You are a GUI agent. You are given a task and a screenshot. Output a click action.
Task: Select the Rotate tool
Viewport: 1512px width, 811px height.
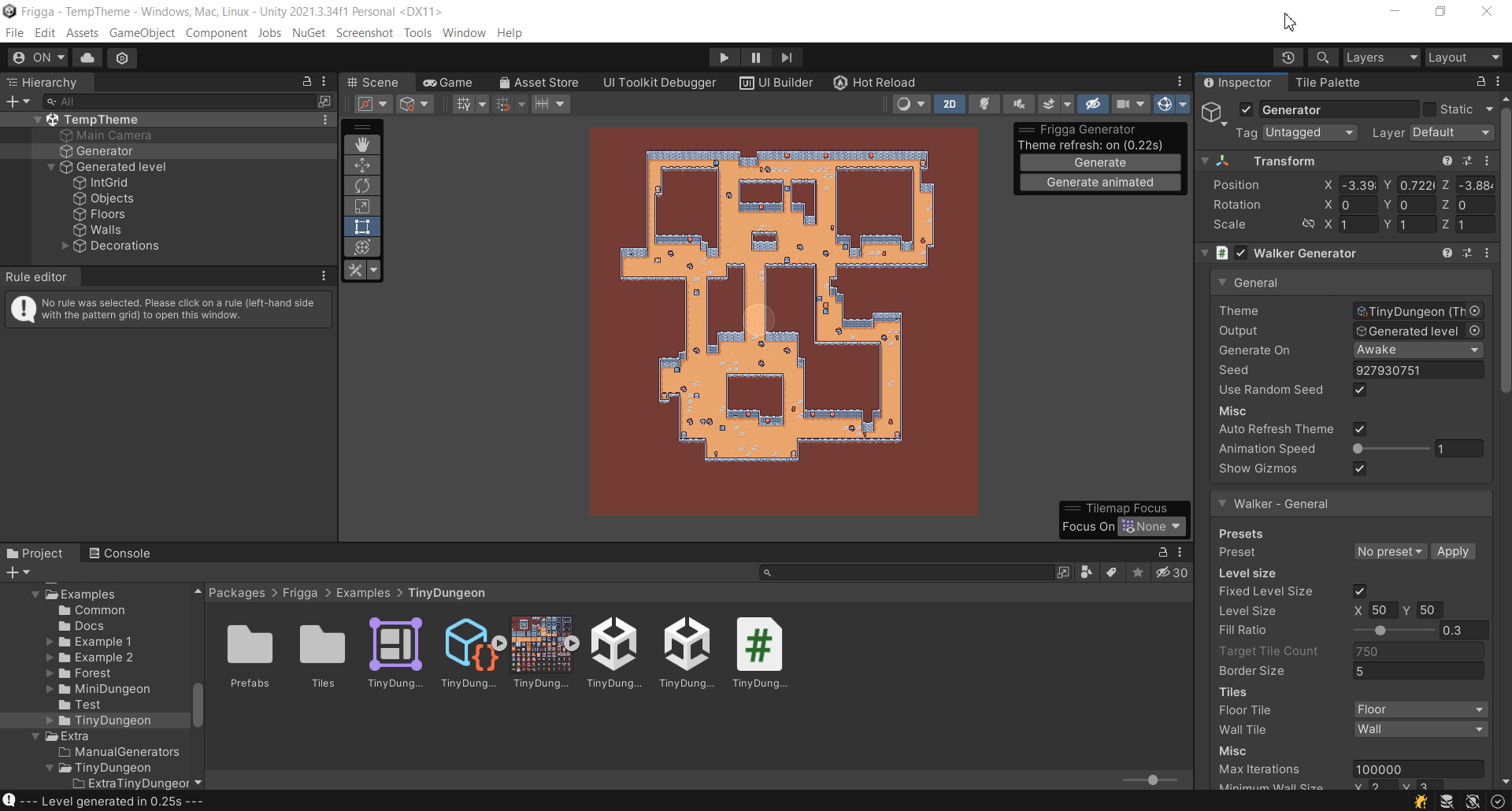[362, 185]
